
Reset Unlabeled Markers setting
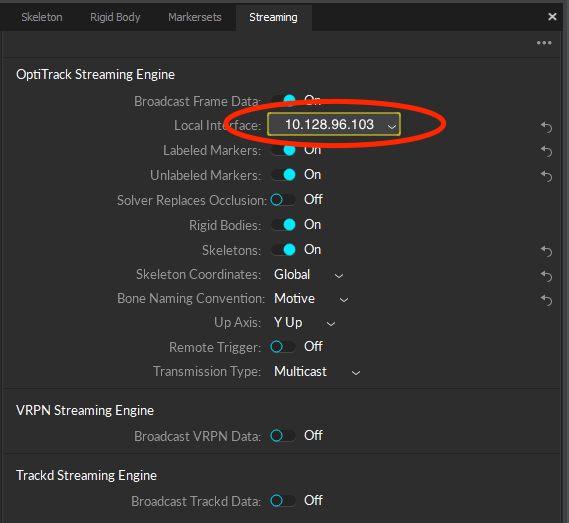pos(546,176)
